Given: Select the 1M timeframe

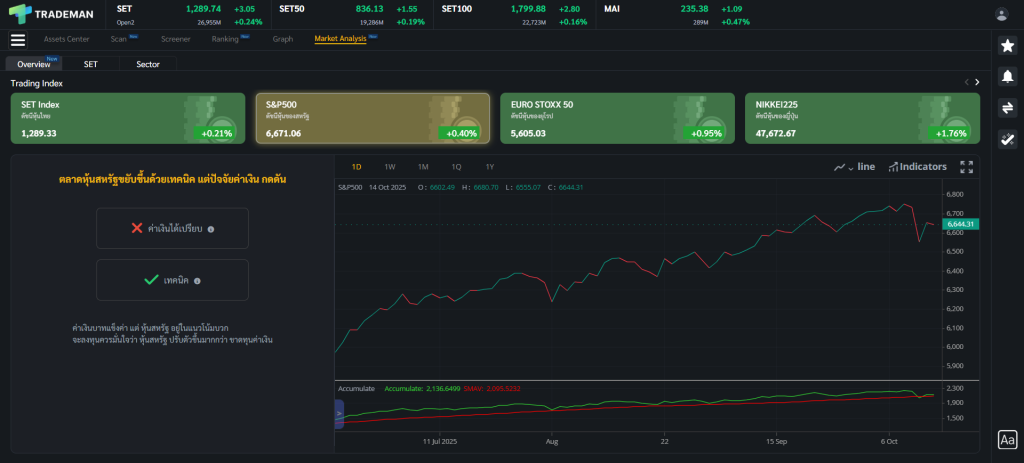Looking at the screenshot, I should tap(423, 167).
